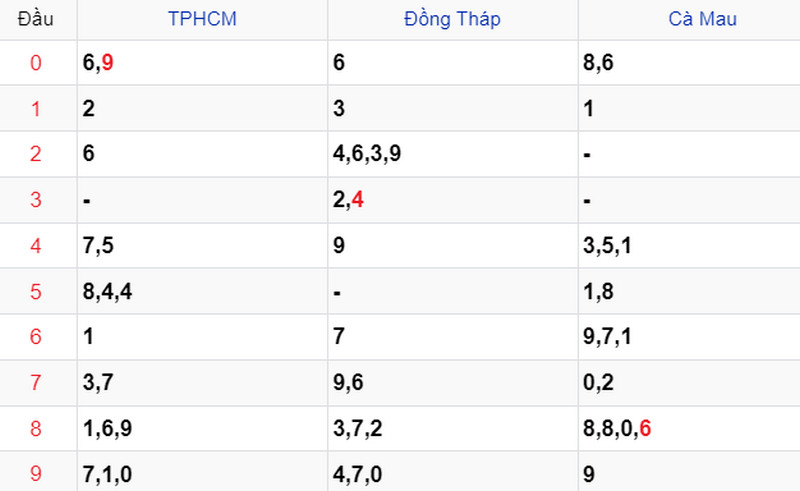Viewport: 800px width, 491px height.
Task: Select TPHCM cell showing 7,1,0
Action: pos(202,474)
